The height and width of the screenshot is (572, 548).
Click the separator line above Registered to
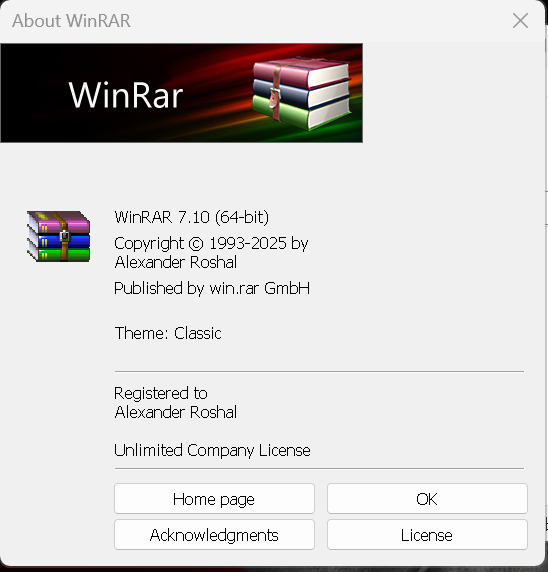coord(319,371)
